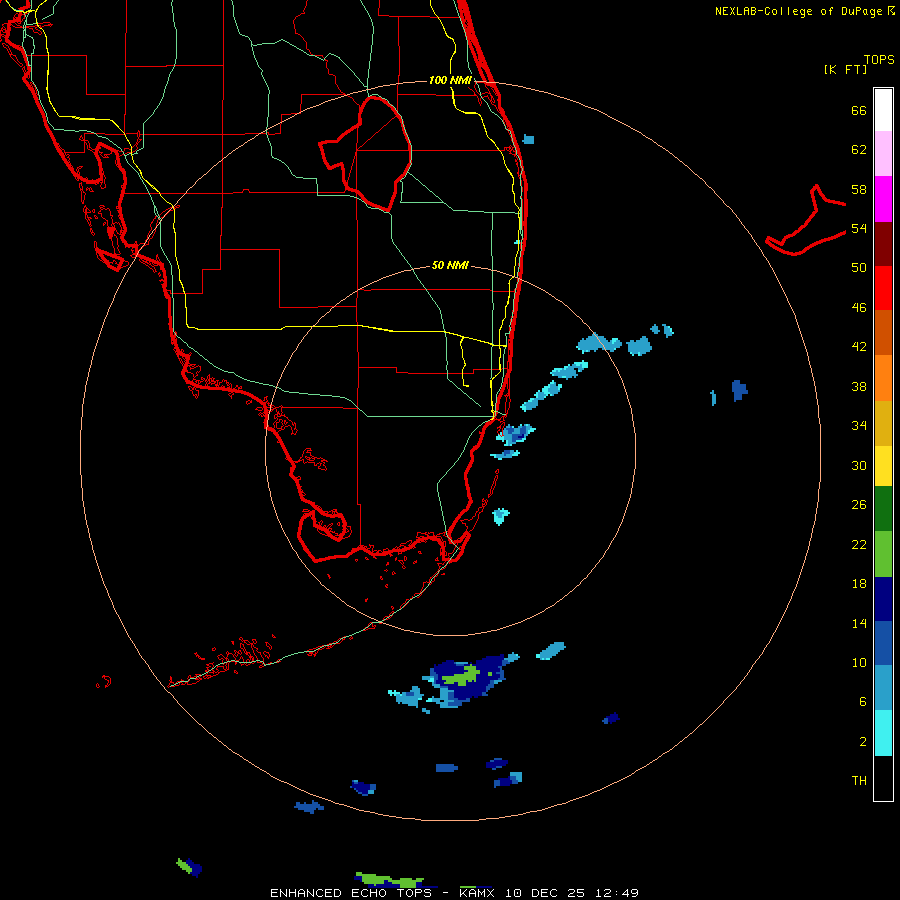Click the K FT units label

845,69
